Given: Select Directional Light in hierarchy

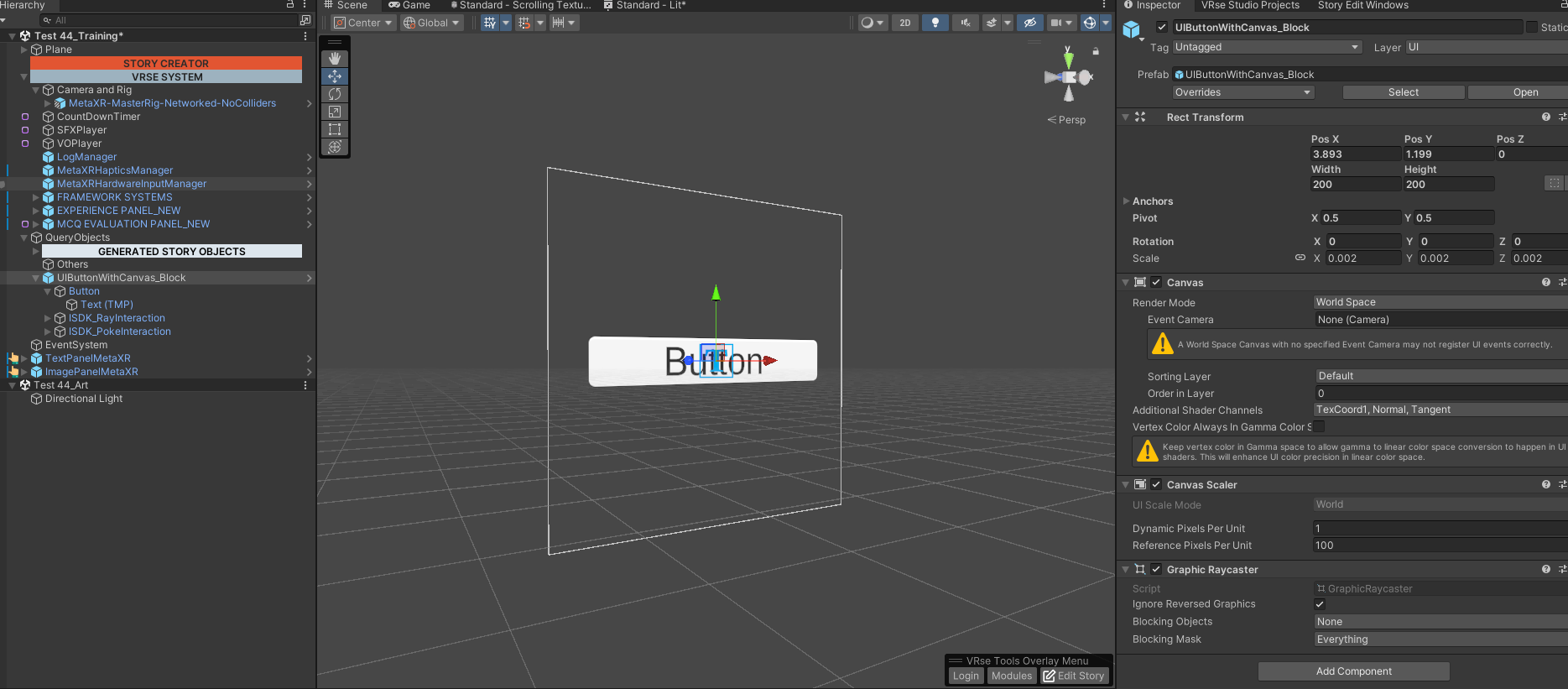Looking at the screenshot, I should pos(84,399).
